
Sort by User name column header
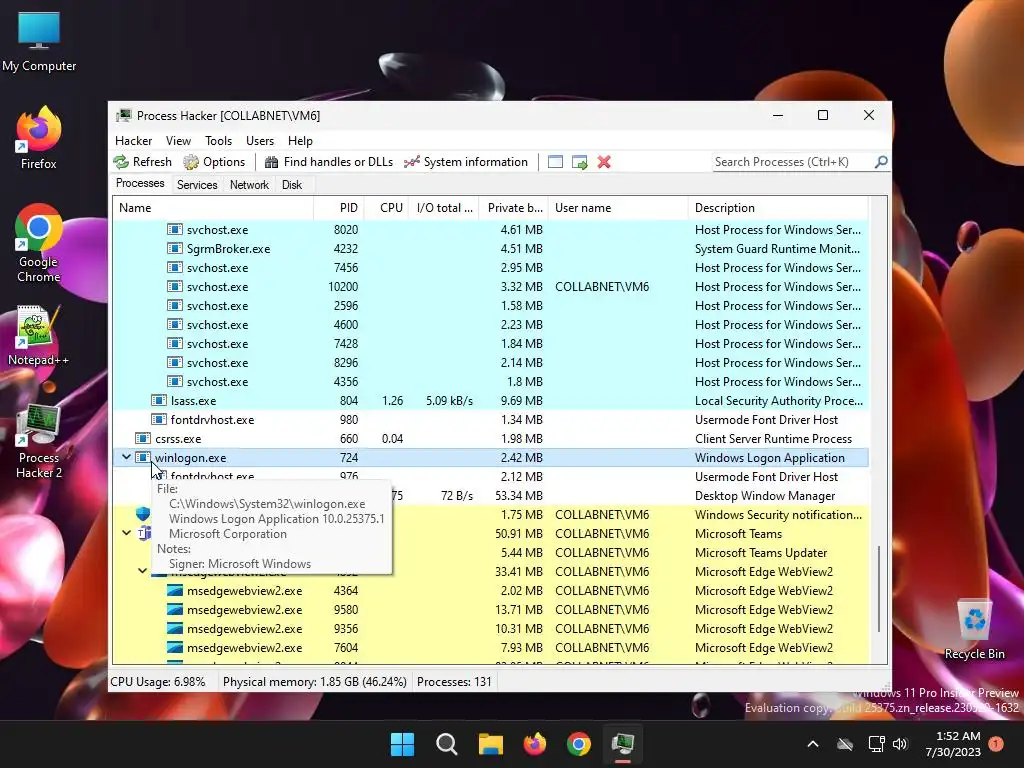click(618, 208)
